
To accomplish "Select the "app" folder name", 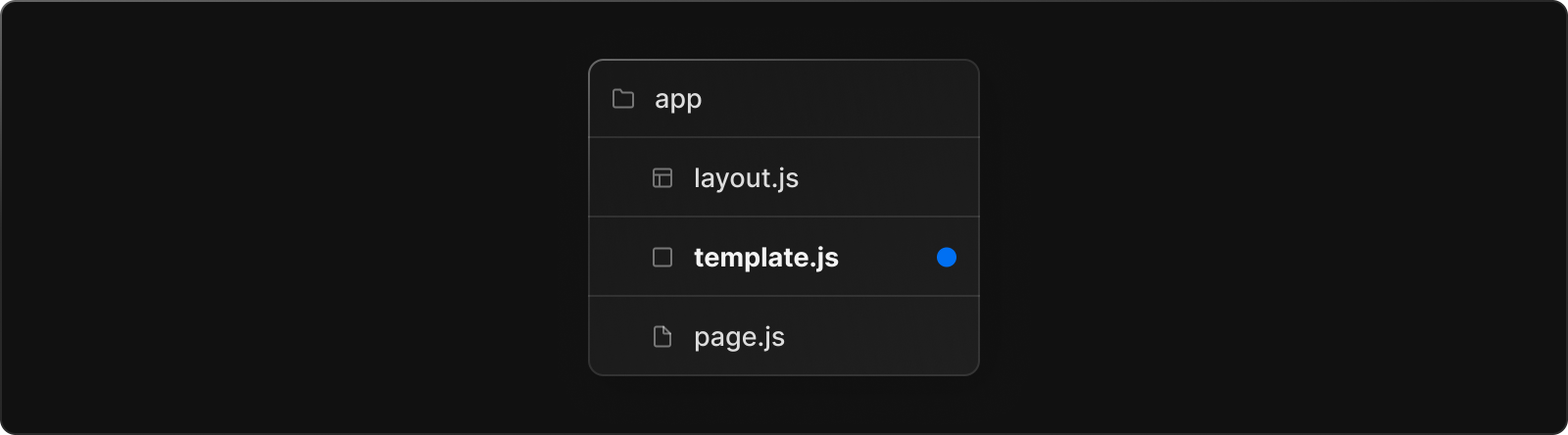I will click(678, 99).
